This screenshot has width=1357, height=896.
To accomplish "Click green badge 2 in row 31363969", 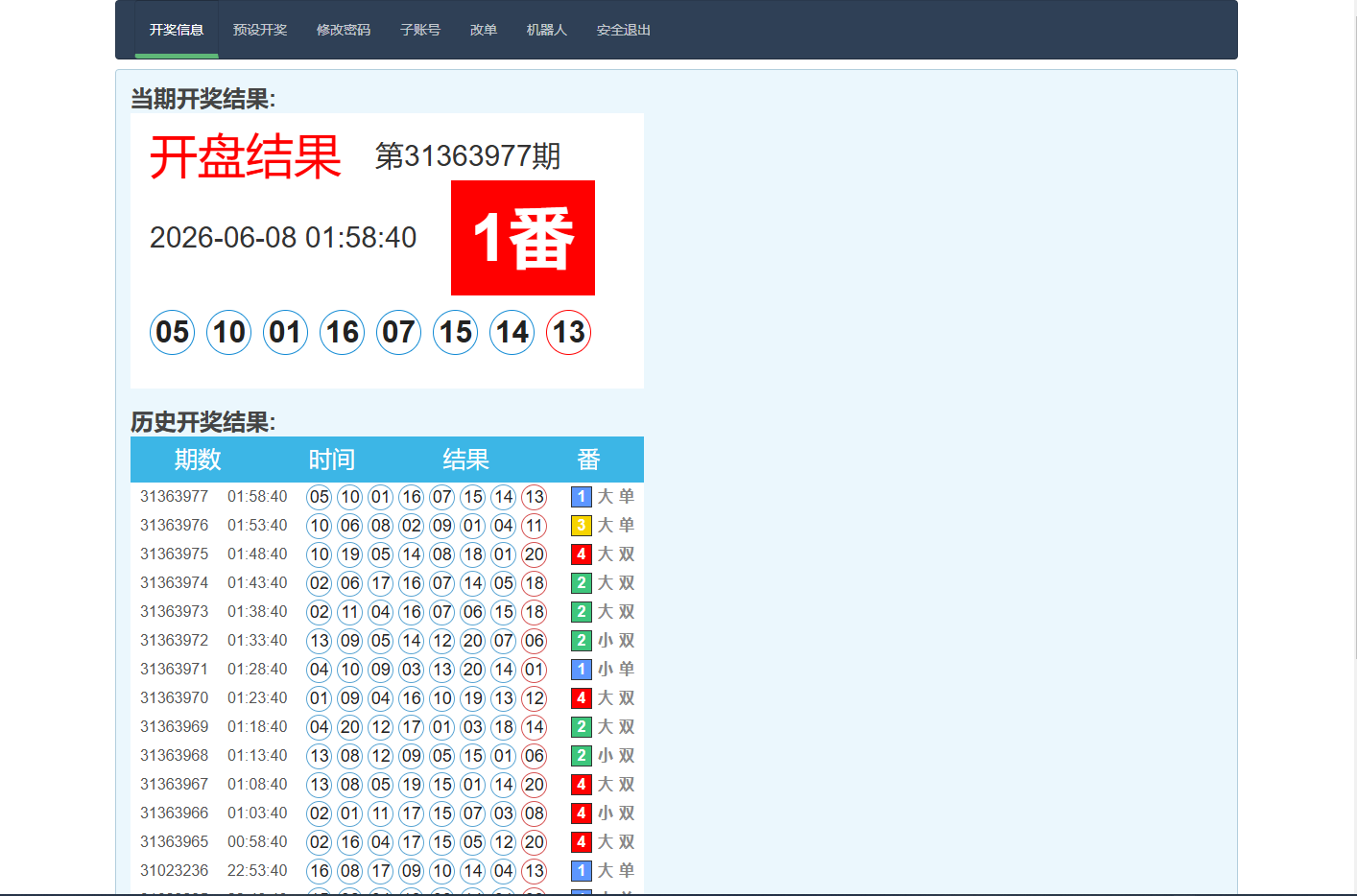I will (582, 727).
